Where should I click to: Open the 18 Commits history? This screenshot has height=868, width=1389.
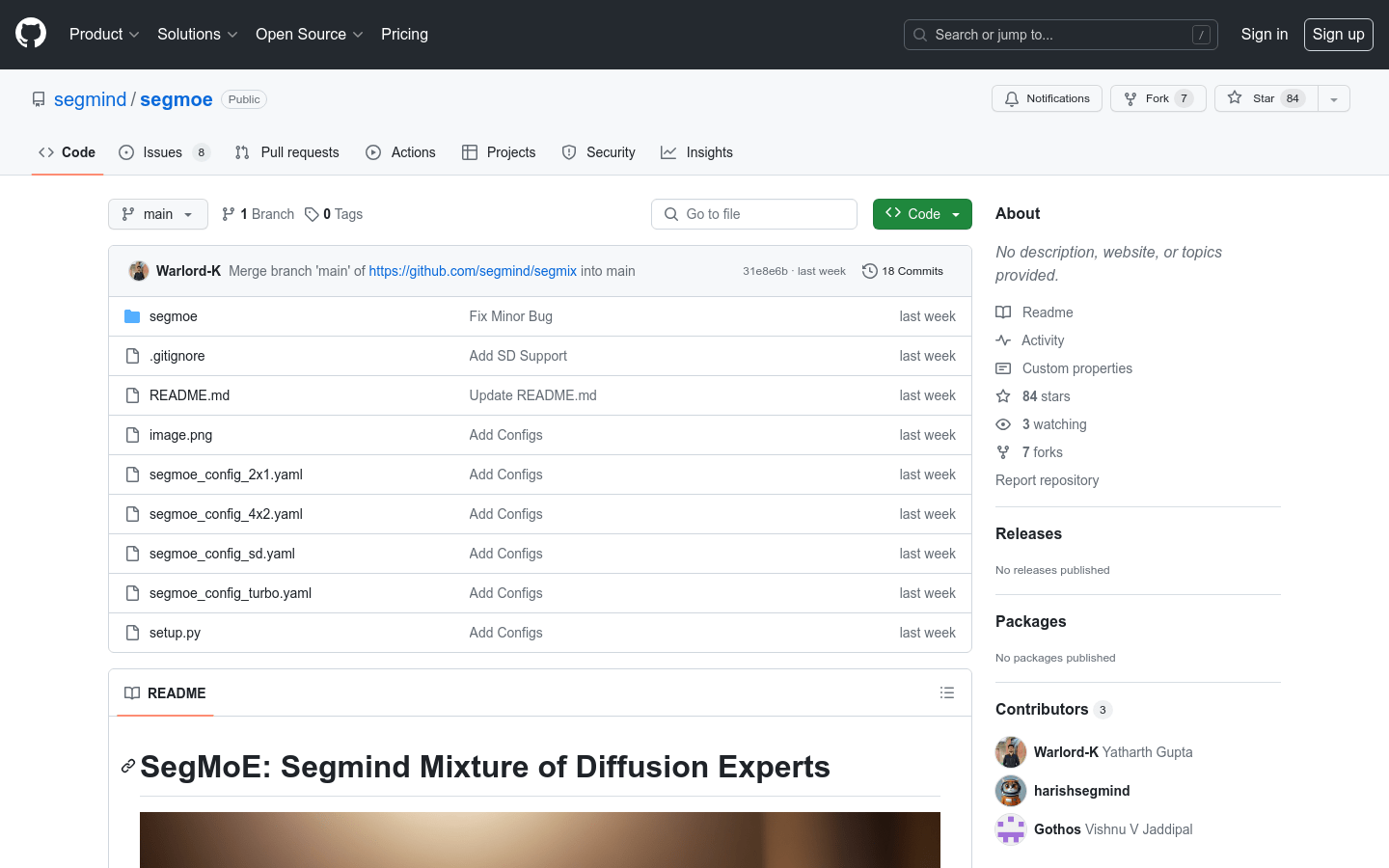[x=903, y=271]
